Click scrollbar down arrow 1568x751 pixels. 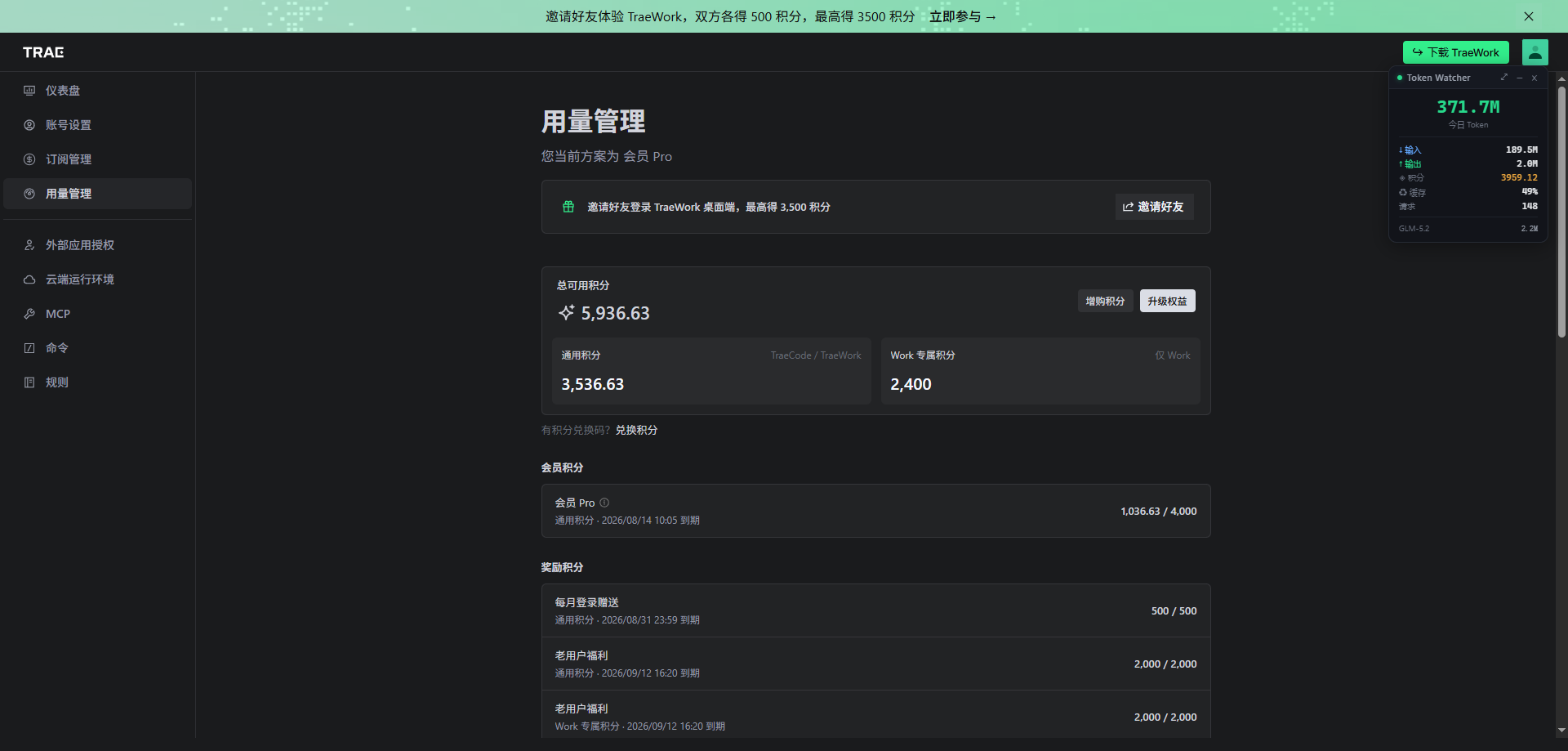[1561, 731]
